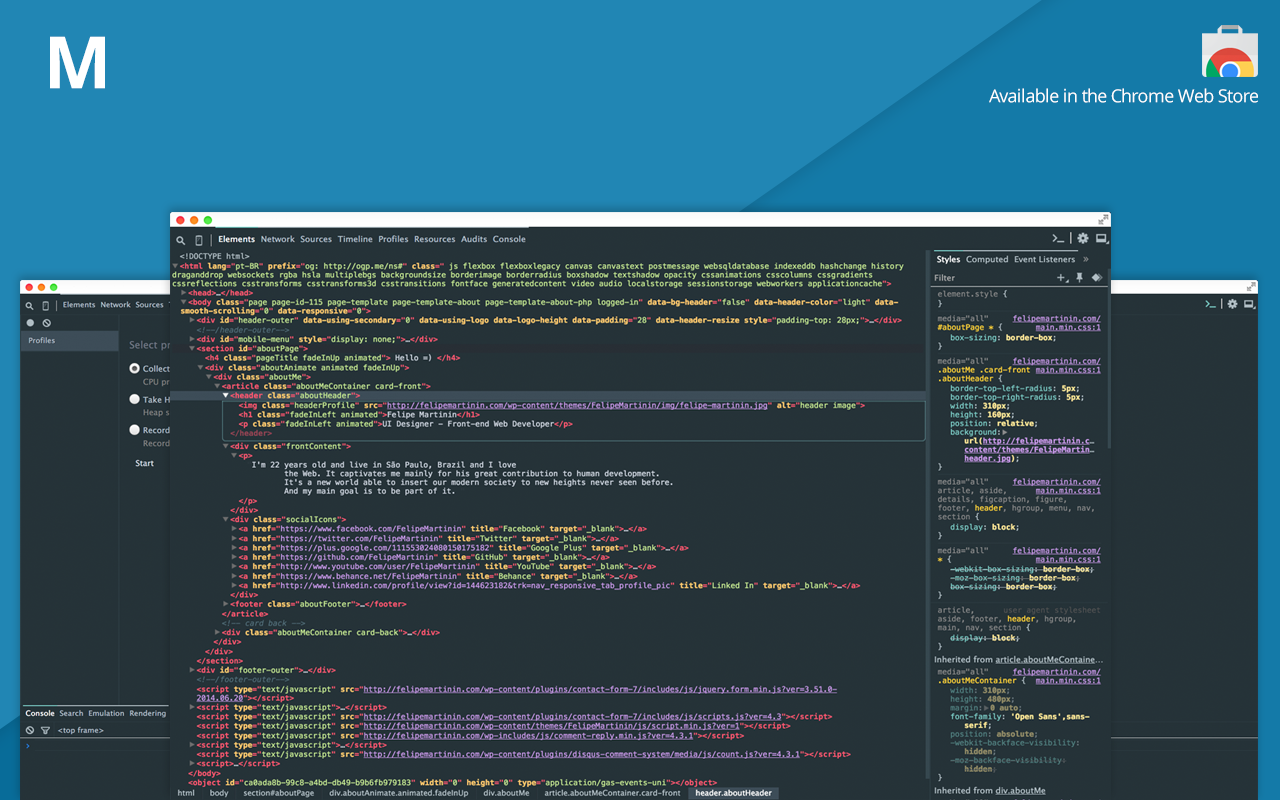The image size is (1280, 800).
Task: Open the Event Listeners sidebar tab
Action: coord(1044,259)
